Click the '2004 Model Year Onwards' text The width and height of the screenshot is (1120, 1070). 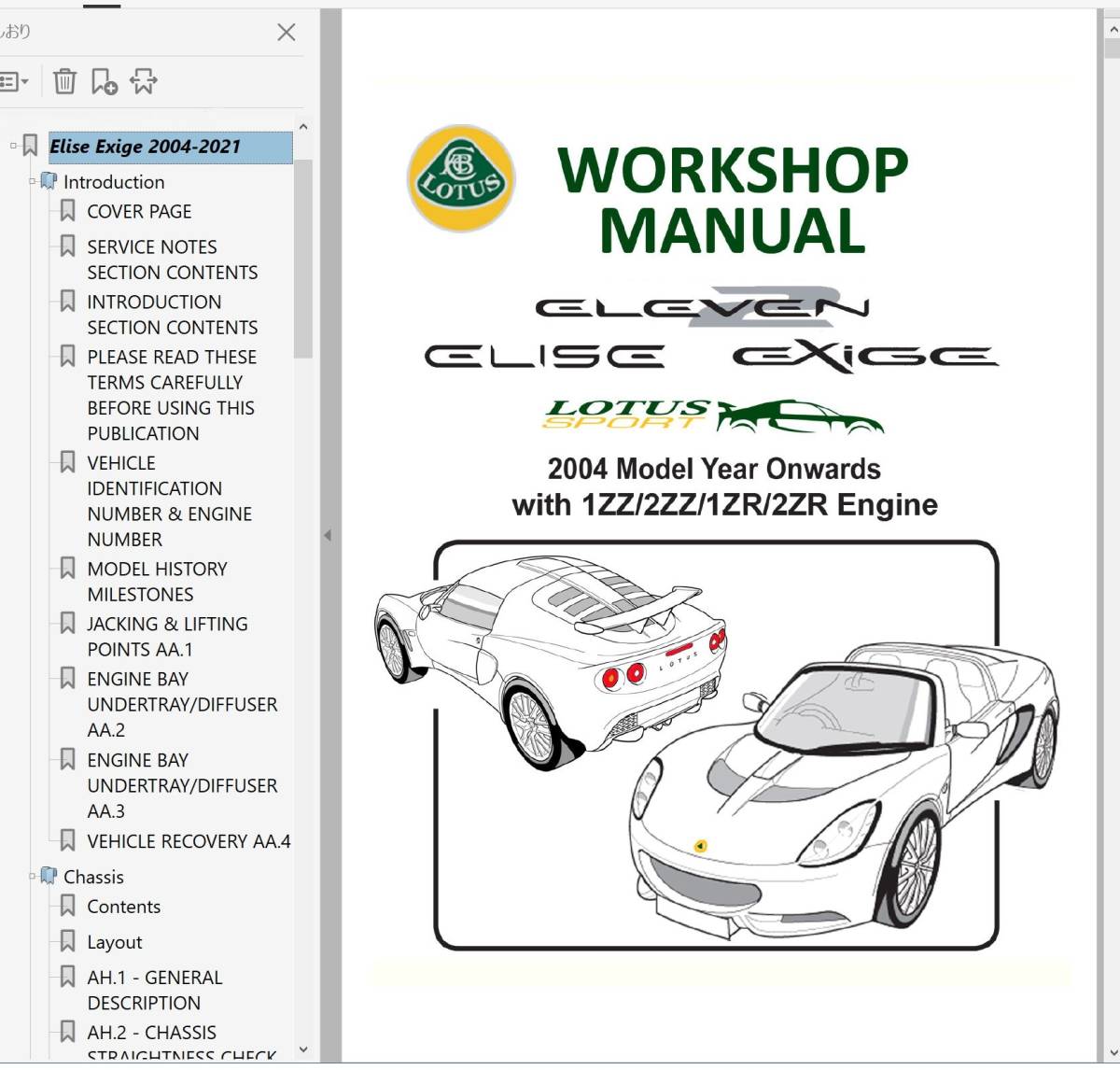[x=714, y=469]
